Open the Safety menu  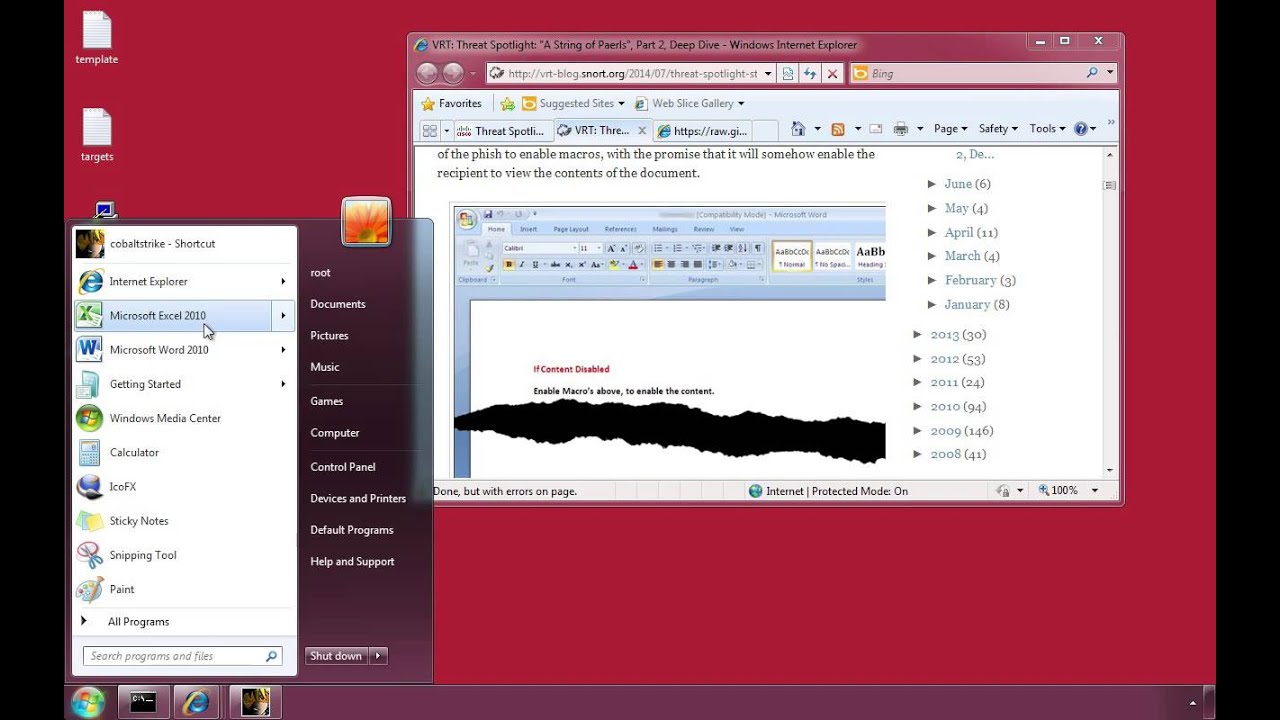click(x=998, y=128)
